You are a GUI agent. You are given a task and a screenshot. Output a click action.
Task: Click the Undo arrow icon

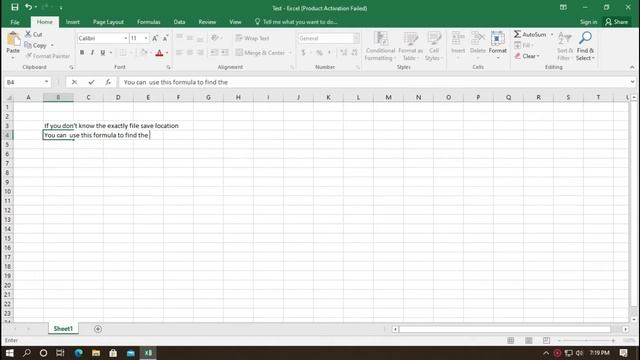click(28, 7)
